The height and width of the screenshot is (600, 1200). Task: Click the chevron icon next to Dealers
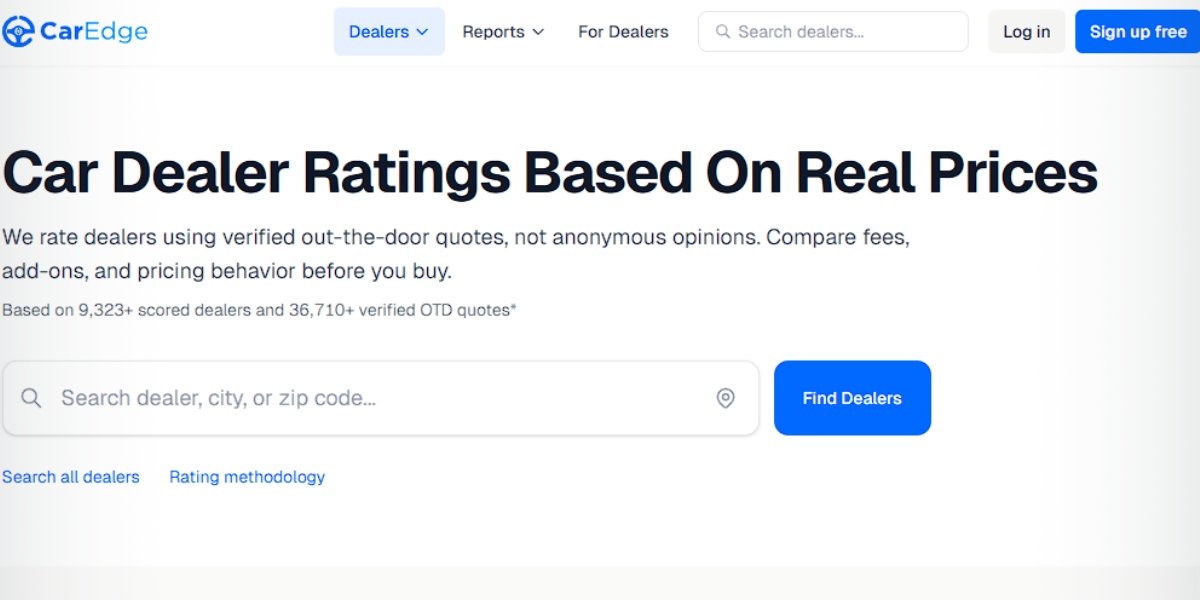click(x=424, y=31)
